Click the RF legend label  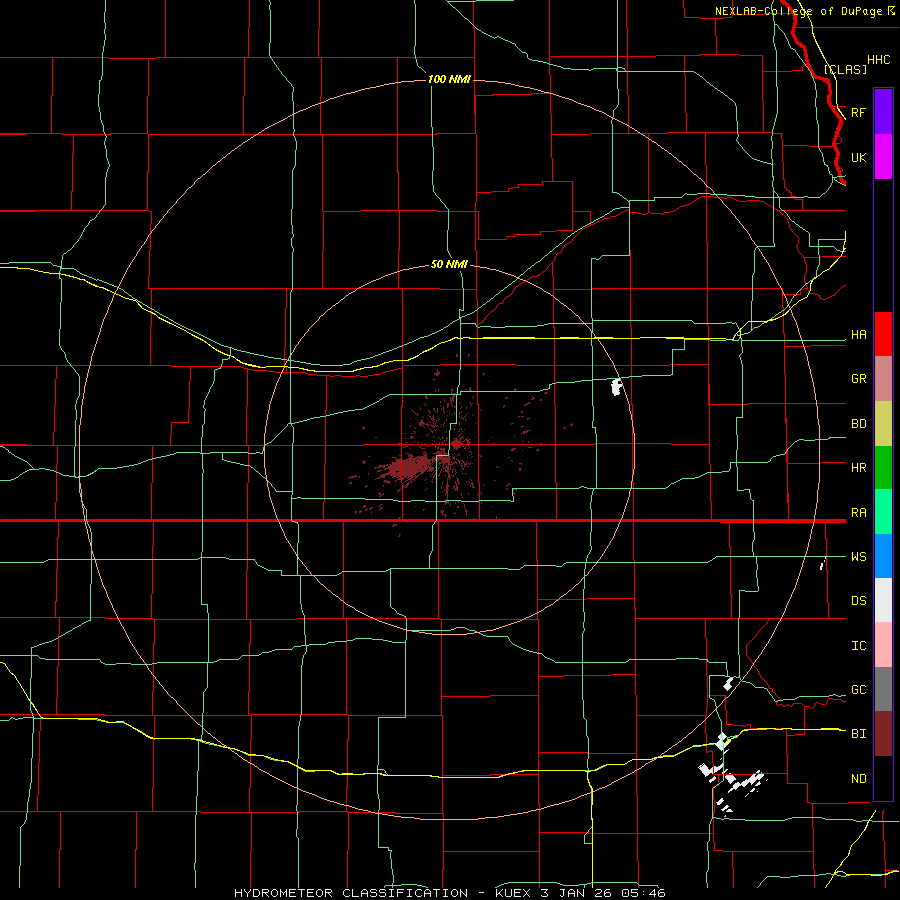pos(859,112)
